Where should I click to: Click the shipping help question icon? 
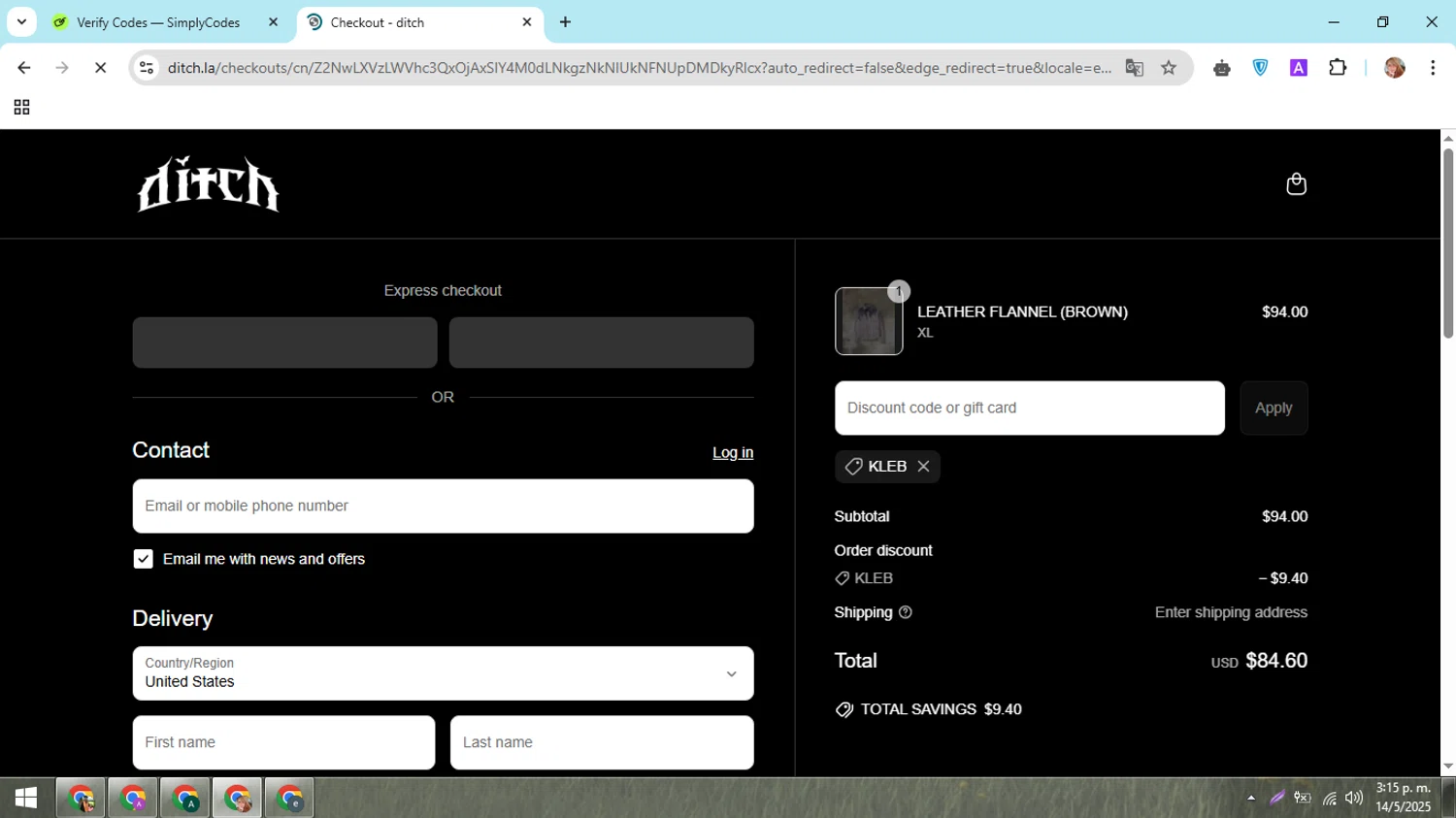[906, 612]
